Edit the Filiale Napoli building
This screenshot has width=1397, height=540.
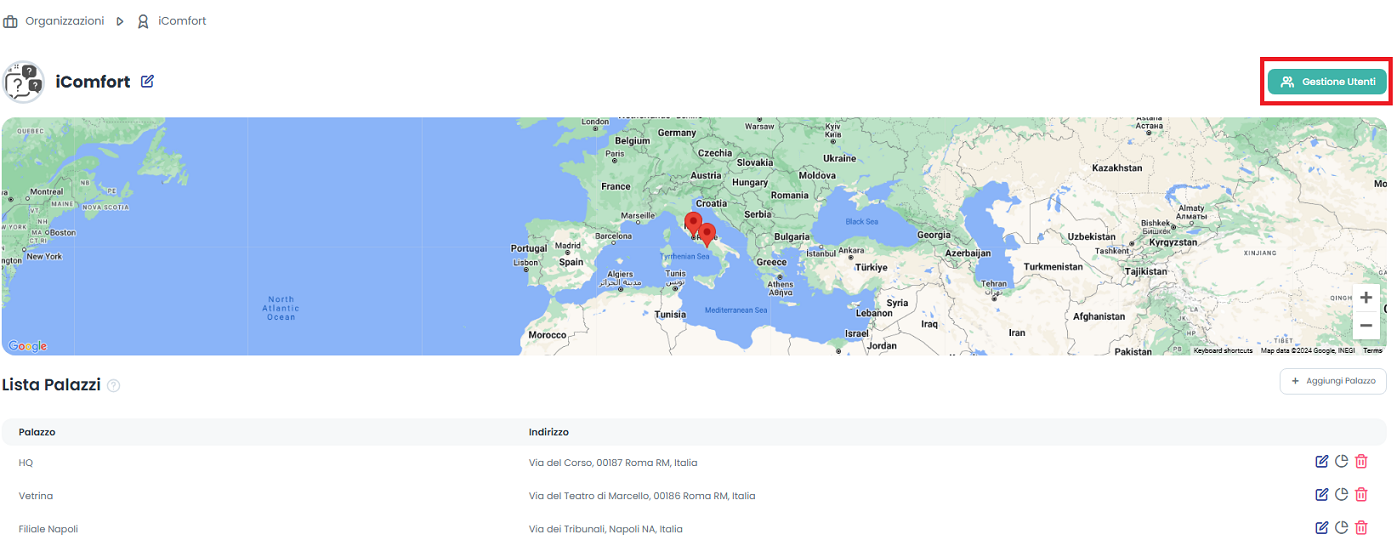(1321, 528)
